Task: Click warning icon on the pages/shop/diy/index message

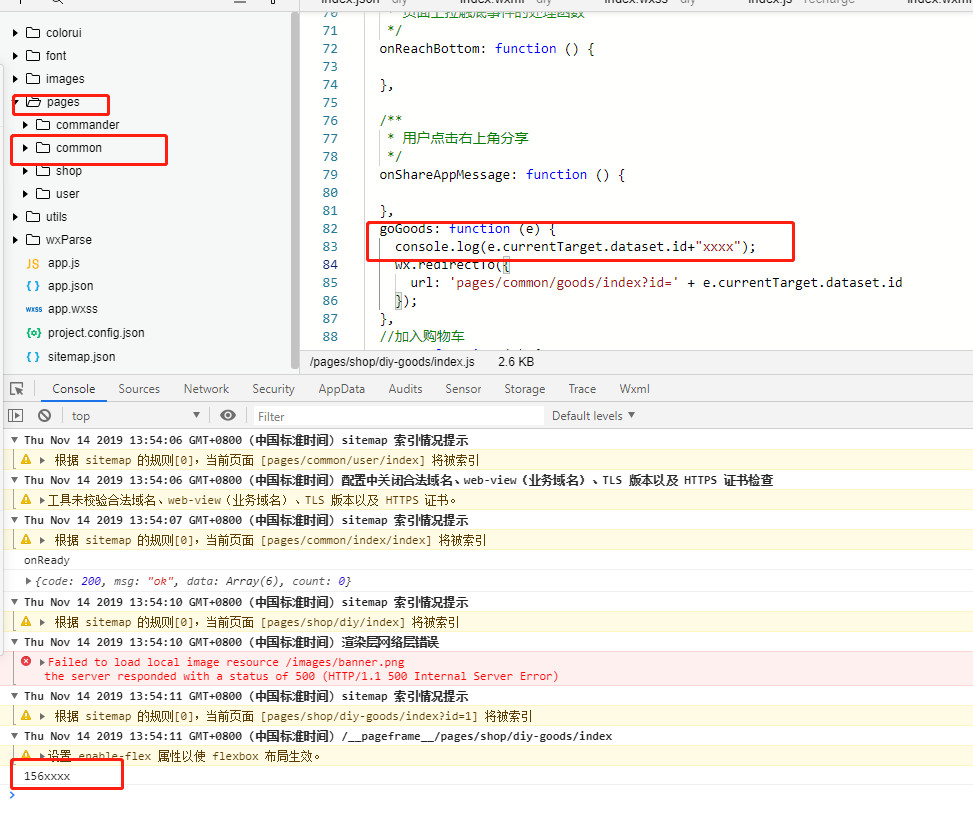Action: point(26,622)
